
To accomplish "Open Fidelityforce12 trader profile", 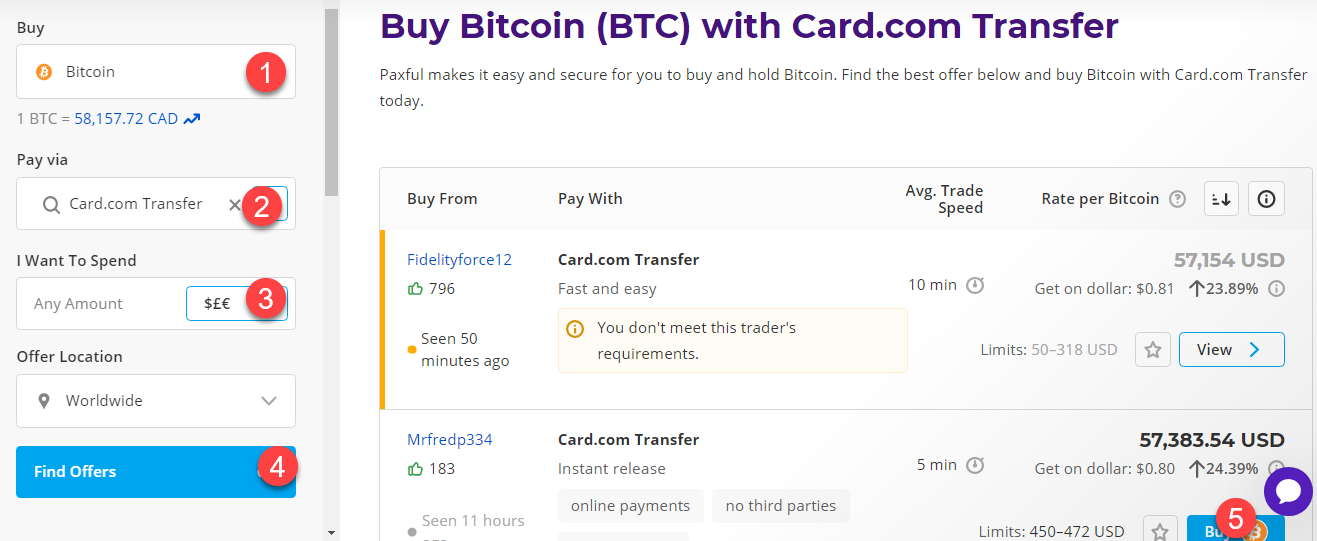I will click(x=459, y=260).
